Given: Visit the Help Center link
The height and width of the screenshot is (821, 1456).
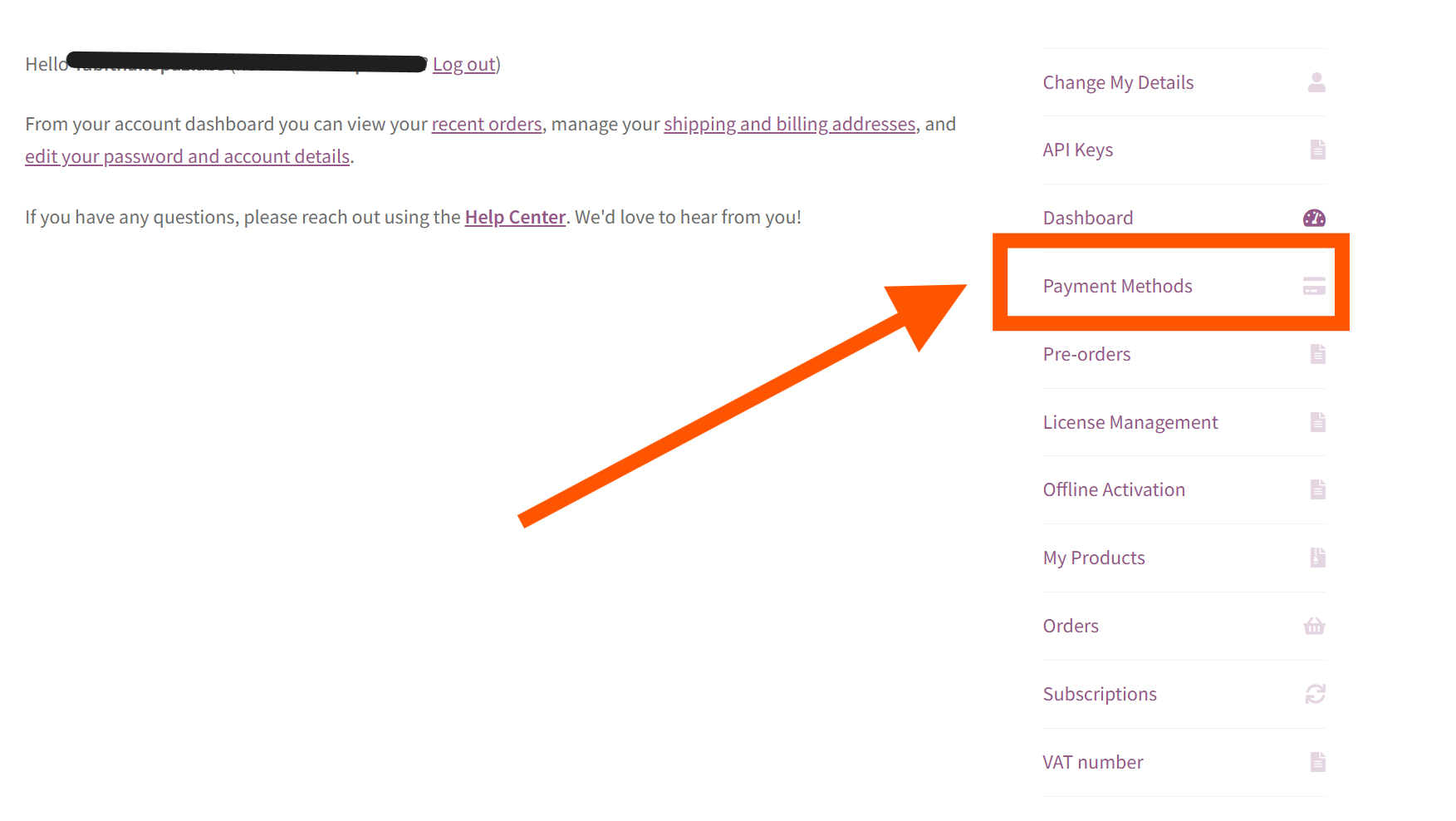Looking at the screenshot, I should (x=515, y=217).
